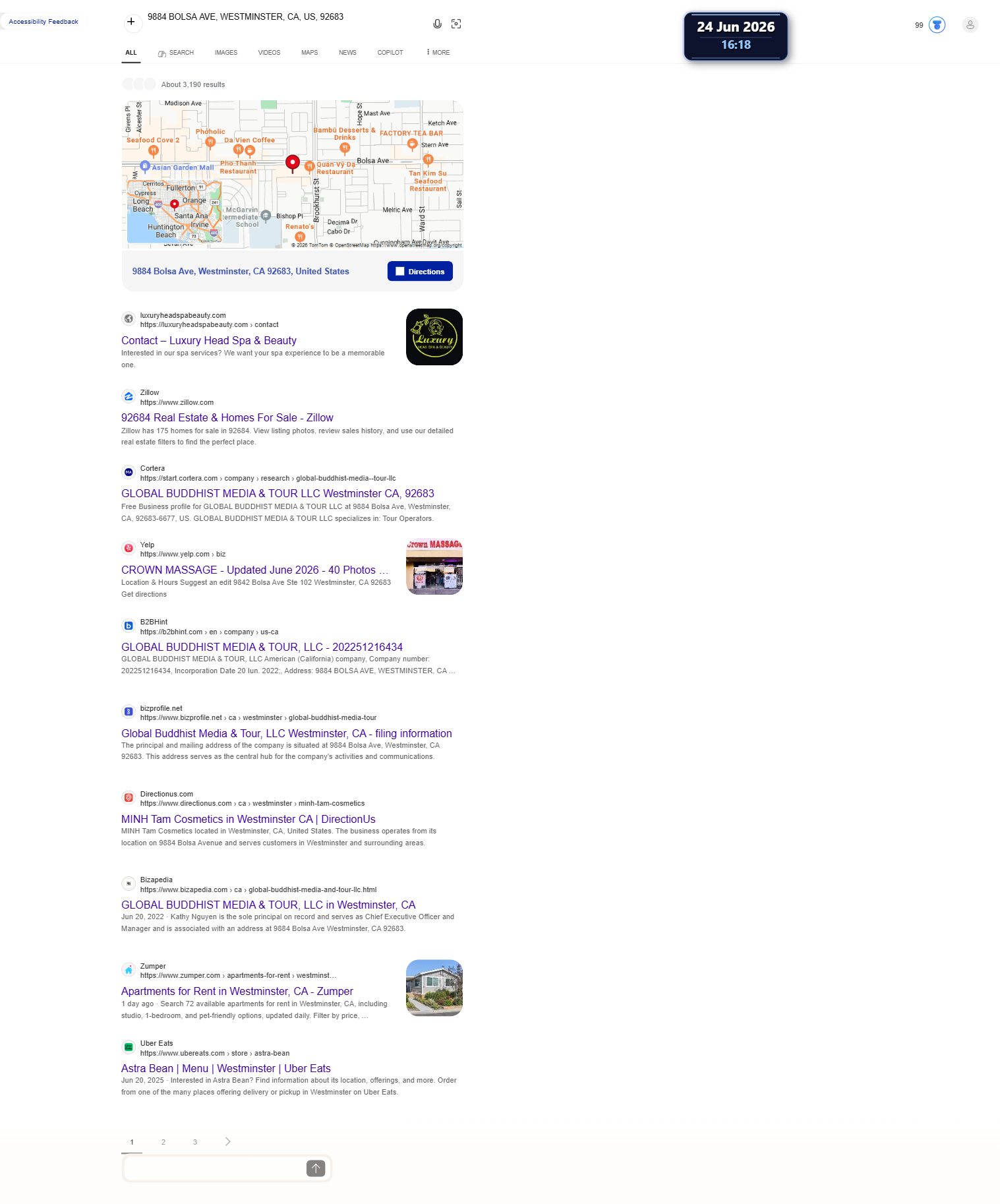Click the Tan Kim Su Seafood Restaurant label

coord(428,181)
